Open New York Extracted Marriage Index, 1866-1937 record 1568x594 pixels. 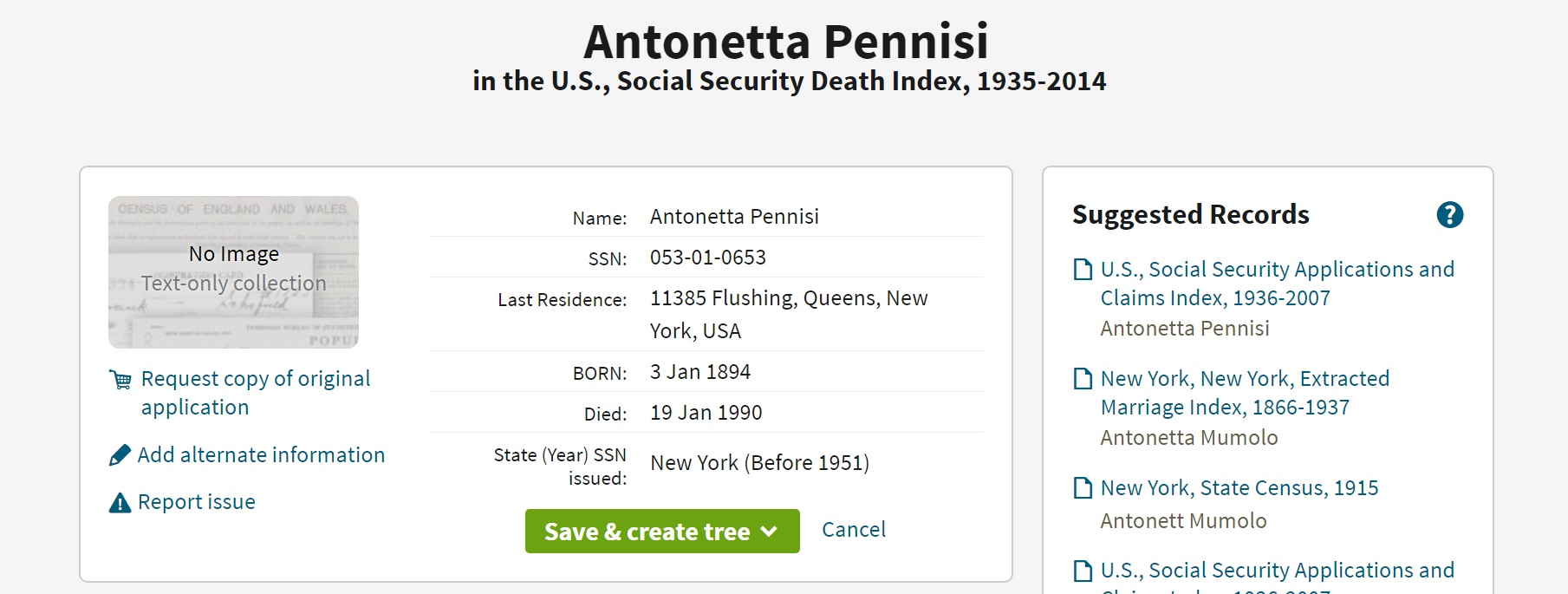[x=1245, y=393]
